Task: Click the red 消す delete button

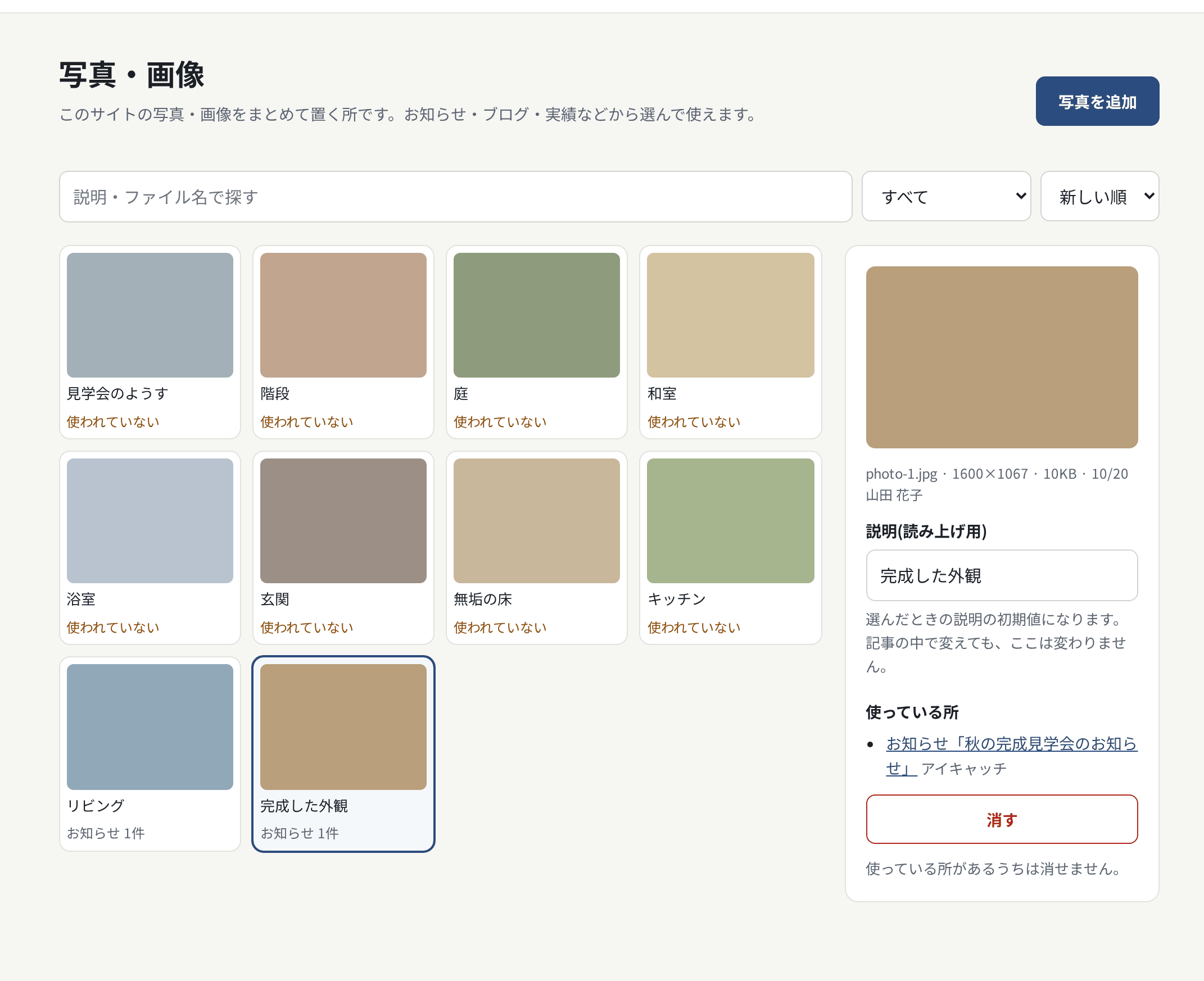Action: [1002, 819]
